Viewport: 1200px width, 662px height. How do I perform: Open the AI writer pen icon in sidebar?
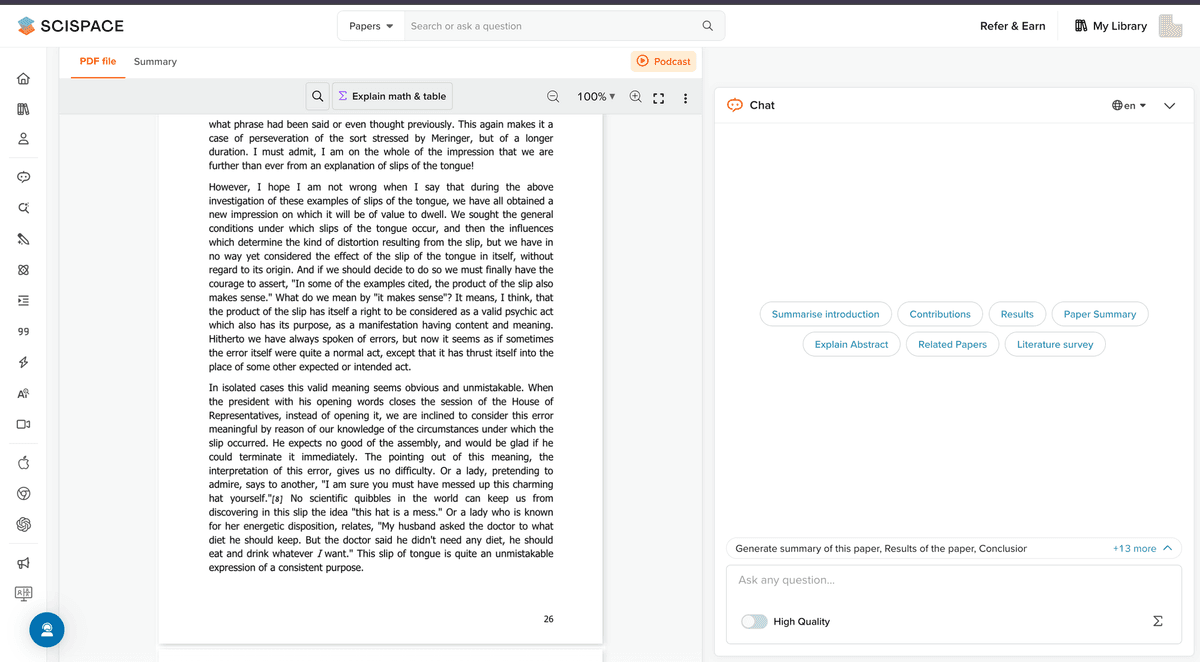(x=23, y=239)
